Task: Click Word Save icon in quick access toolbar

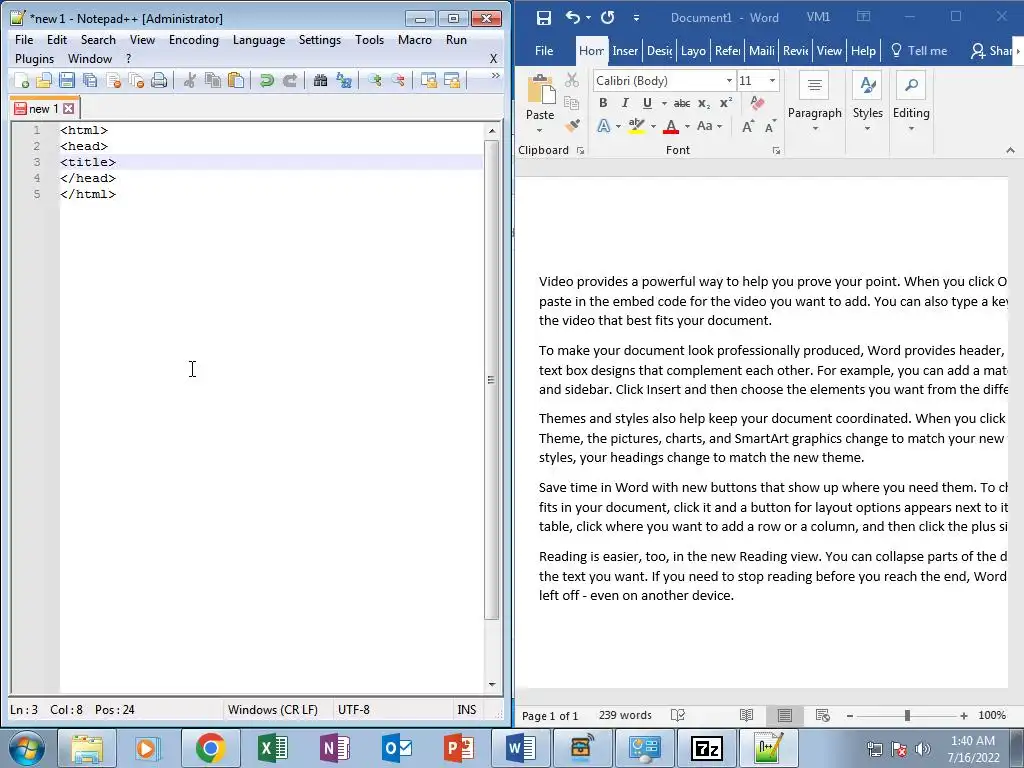Action: point(543,18)
